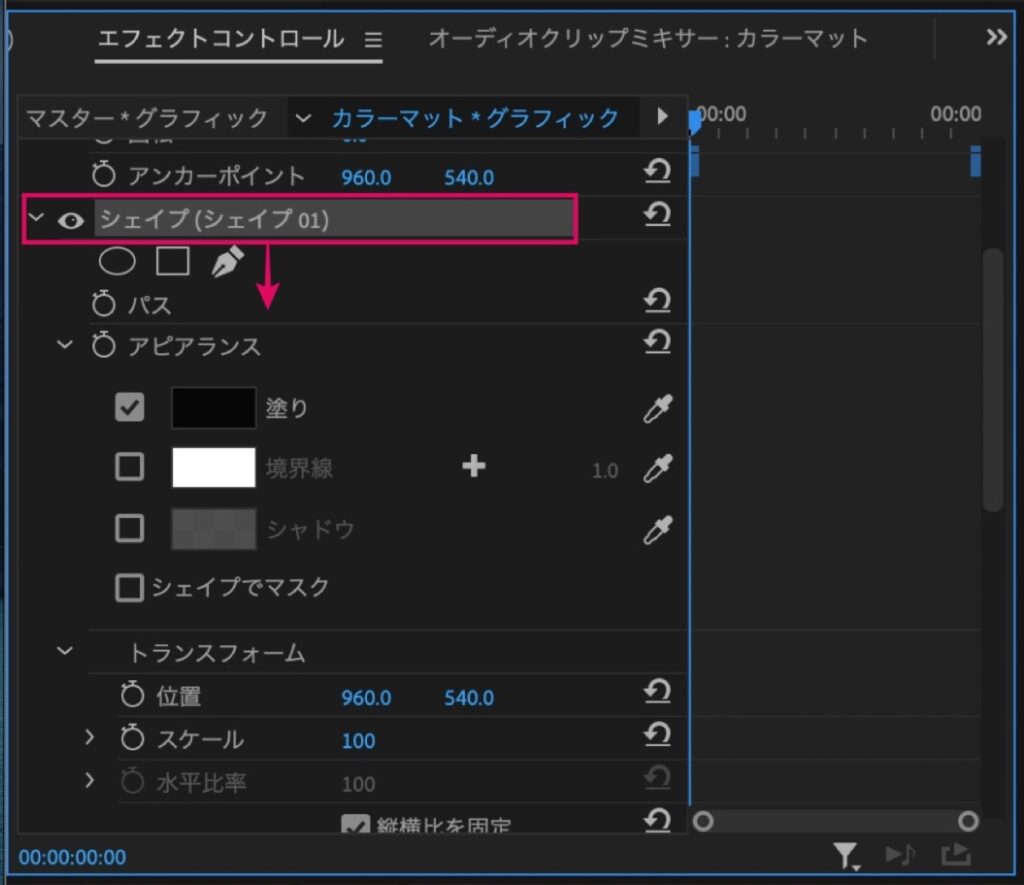Add another stroke with plus icon
The image size is (1024, 885).
[473, 466]
